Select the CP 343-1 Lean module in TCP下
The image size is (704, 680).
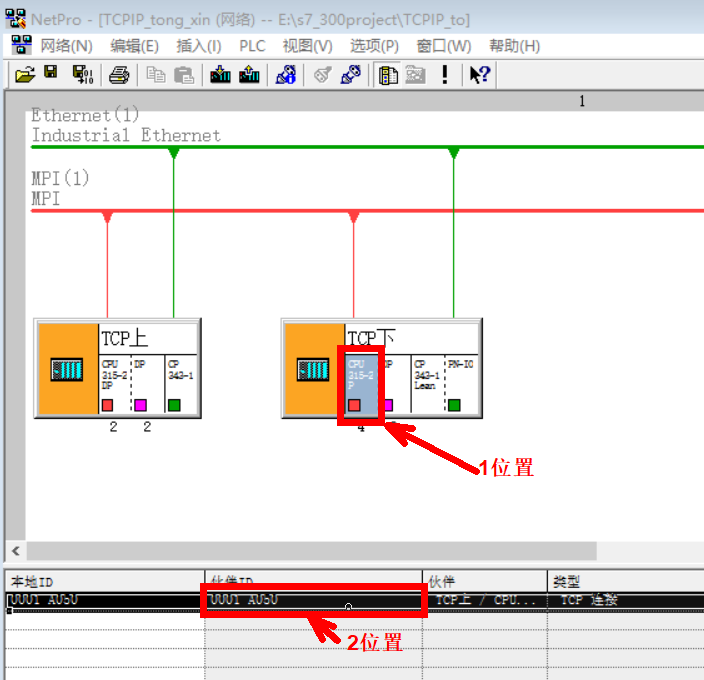[426, 382]
